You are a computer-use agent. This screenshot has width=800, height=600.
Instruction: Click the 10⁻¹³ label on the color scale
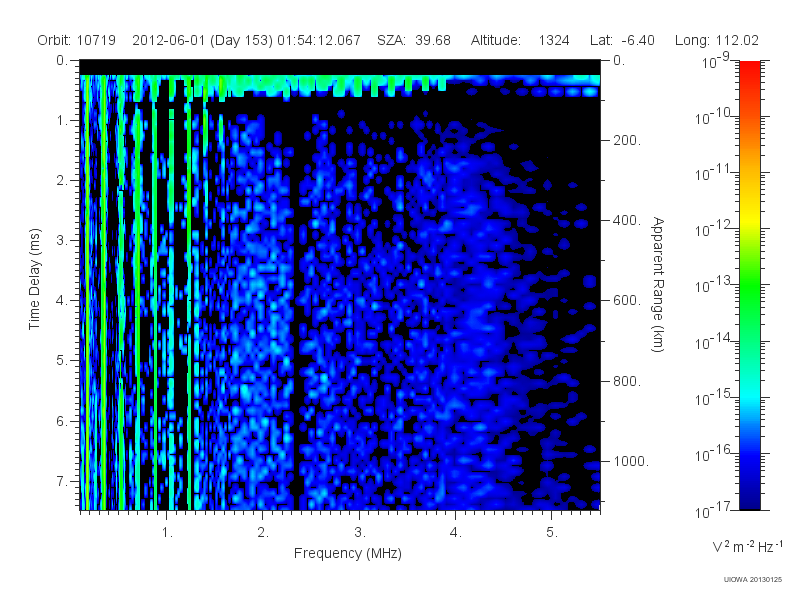(713, 285)
